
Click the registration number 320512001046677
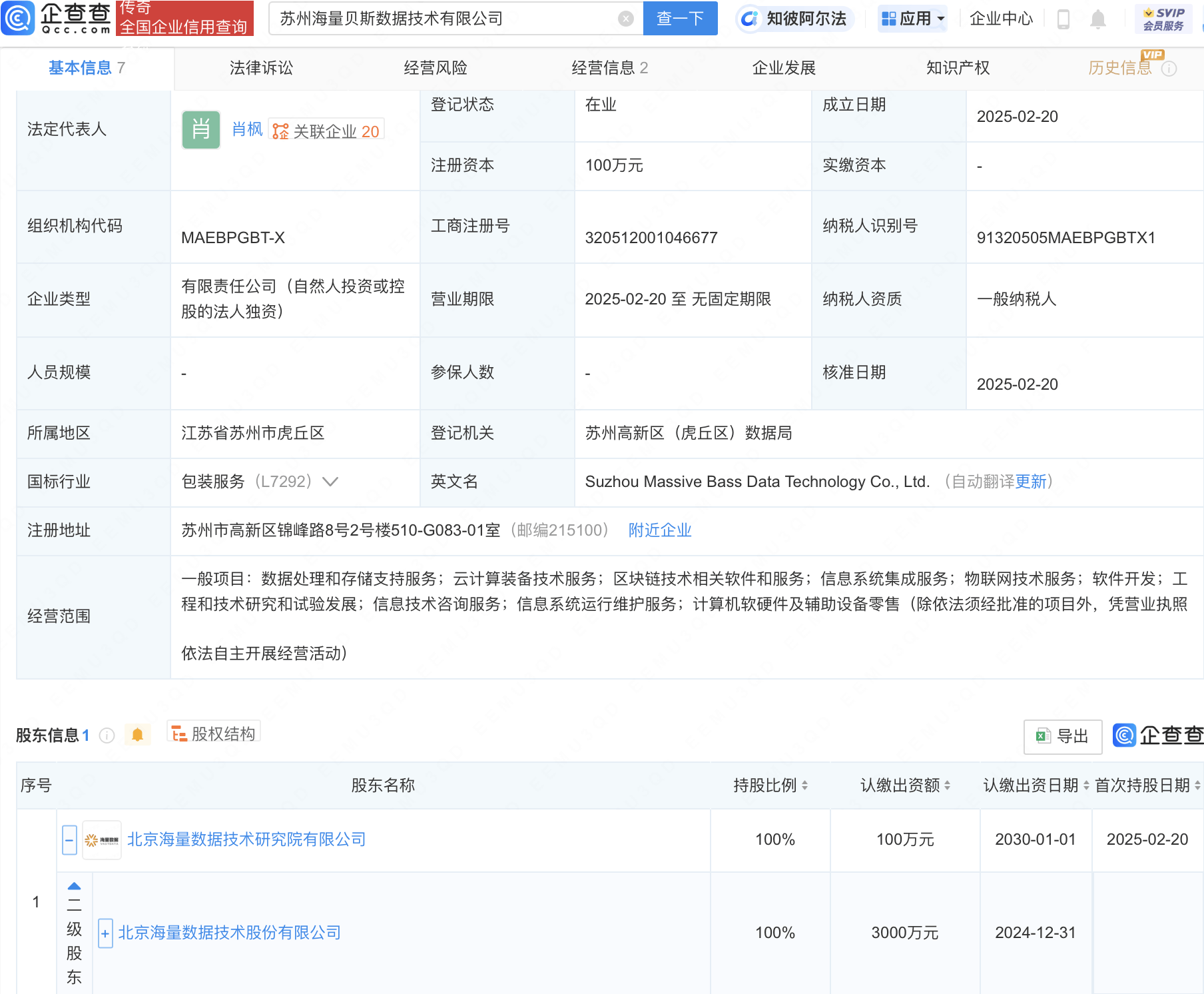tap(651, 238)
